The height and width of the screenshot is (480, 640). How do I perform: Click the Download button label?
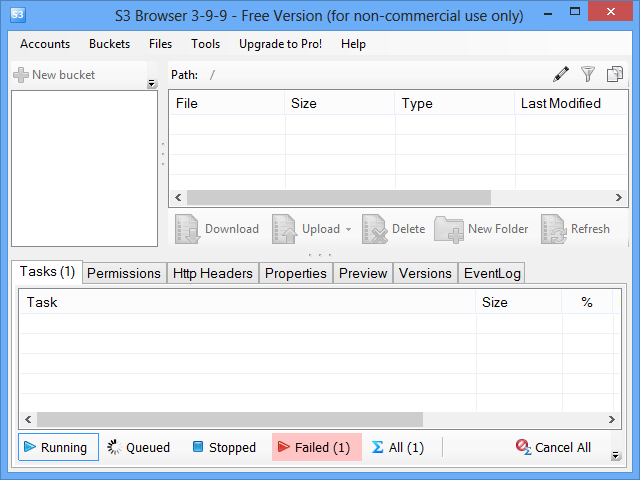(x=232, y=229)
